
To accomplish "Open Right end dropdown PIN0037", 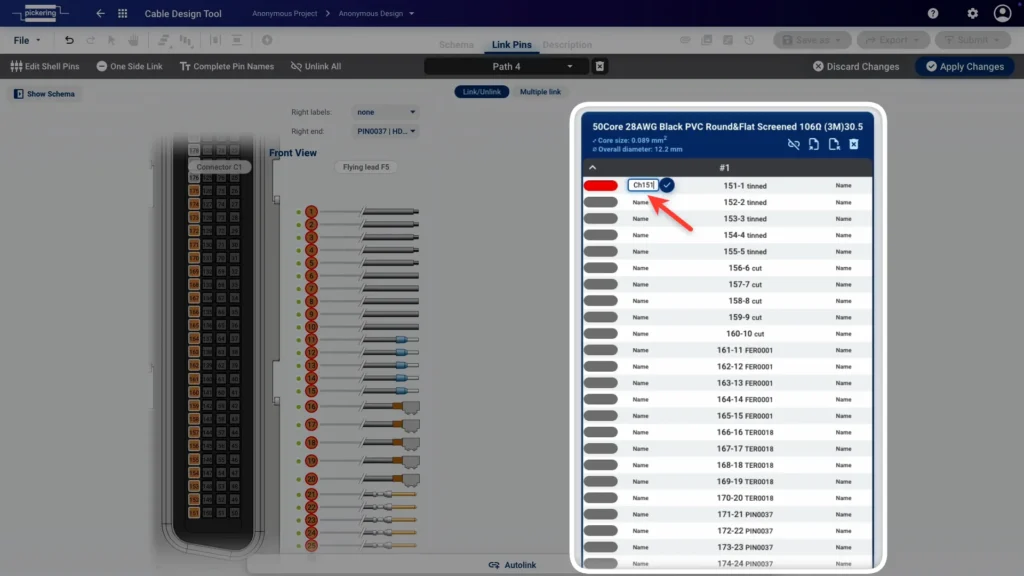I will (x=385, y=131).
